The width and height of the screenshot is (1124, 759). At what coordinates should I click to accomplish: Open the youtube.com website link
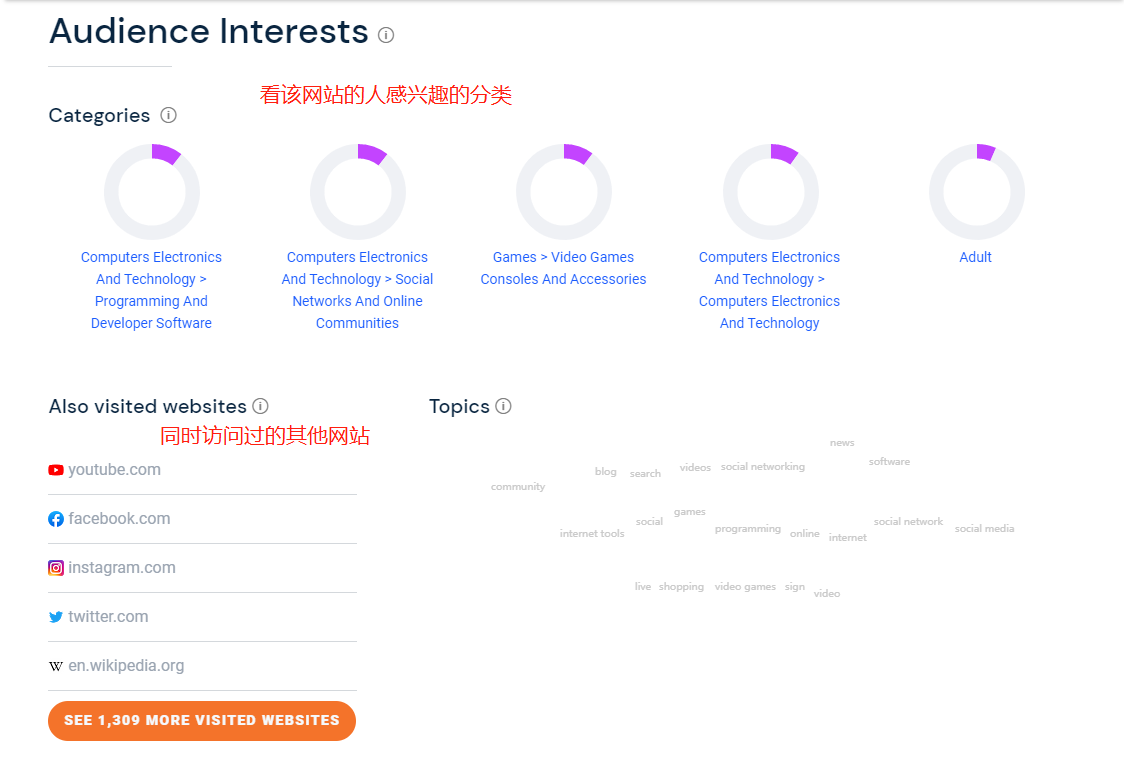pyautogui.click(x=114, y=470)
